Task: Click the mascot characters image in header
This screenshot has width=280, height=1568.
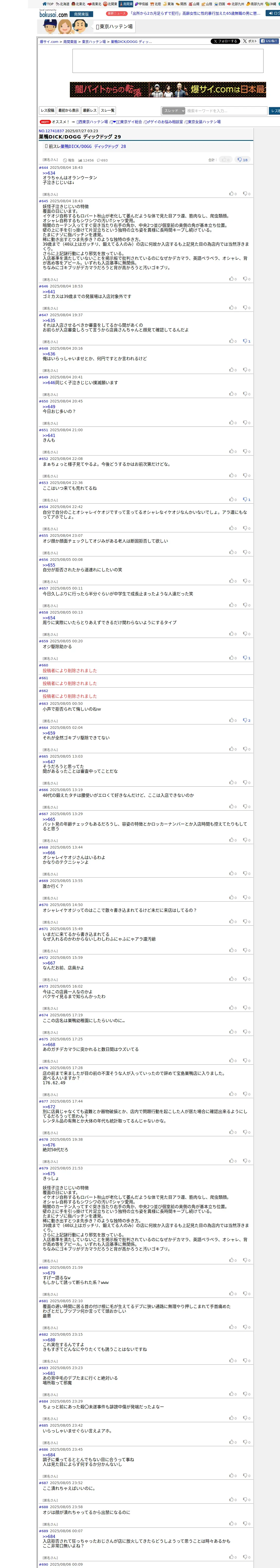Action: click(65, 27)
